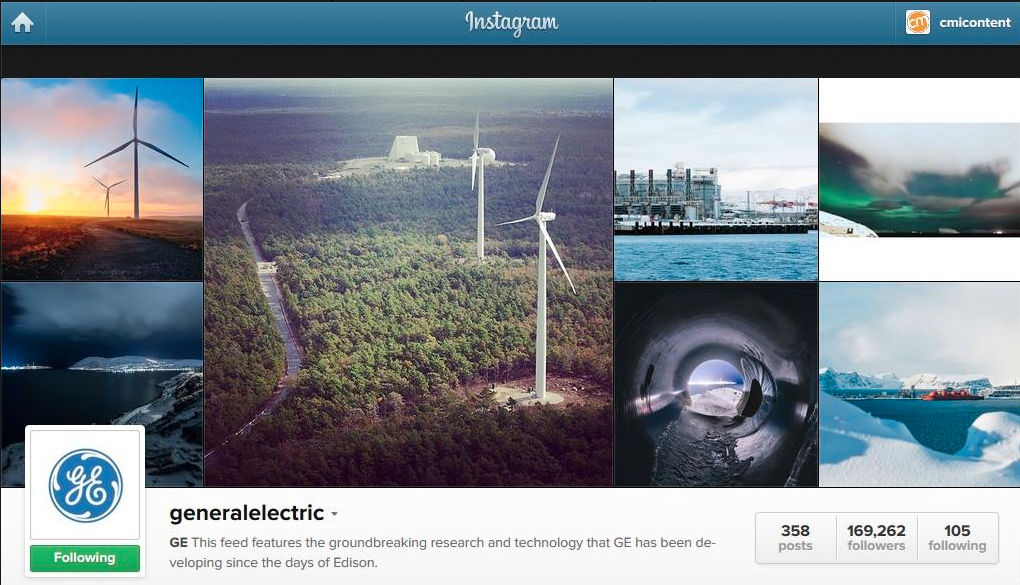Click the bold GE name in bio
Screen dimensions: 1020x585
click(178, 543)
